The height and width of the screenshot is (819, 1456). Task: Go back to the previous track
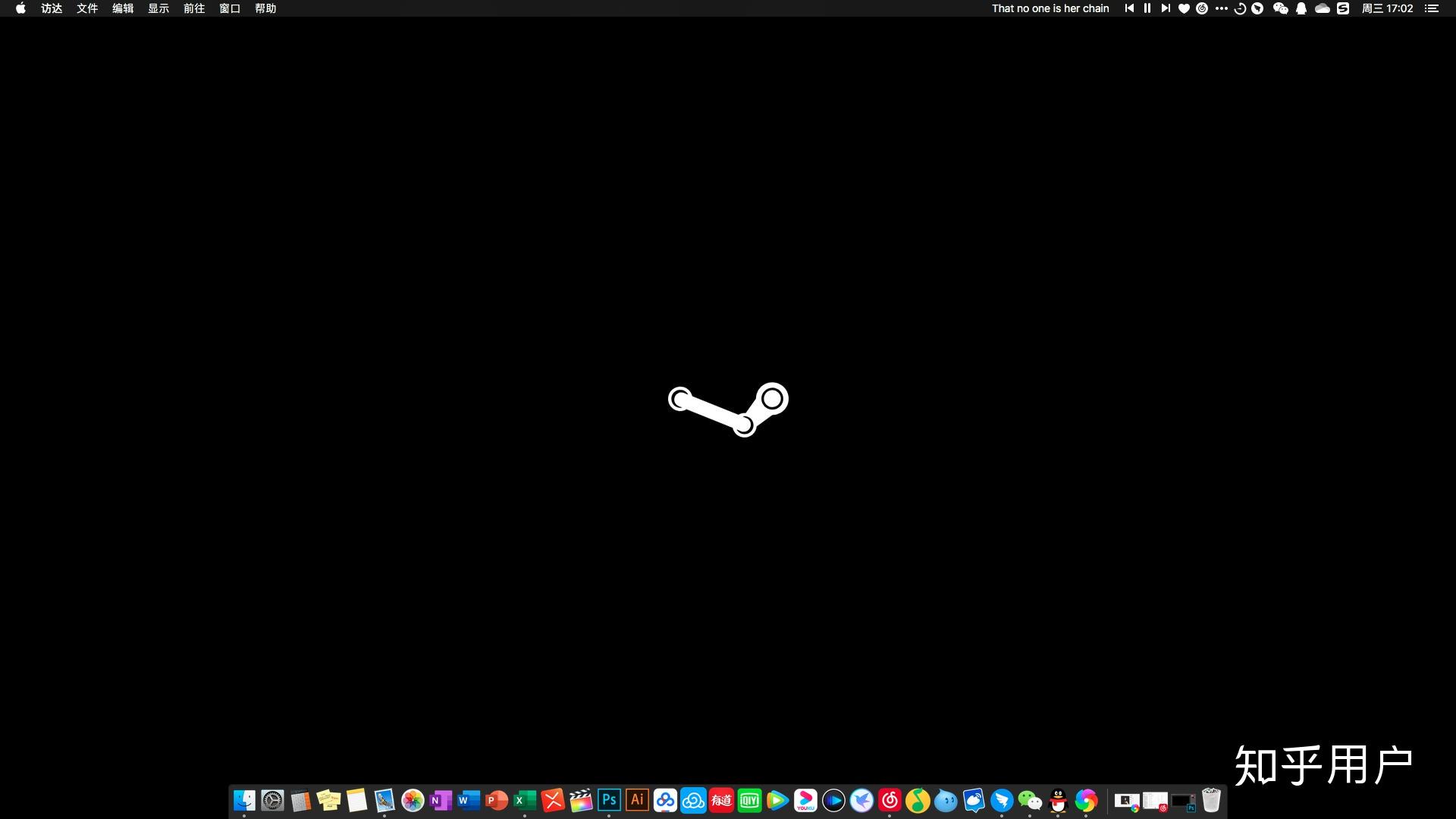pyautogui.click(x=1129, y=8)
